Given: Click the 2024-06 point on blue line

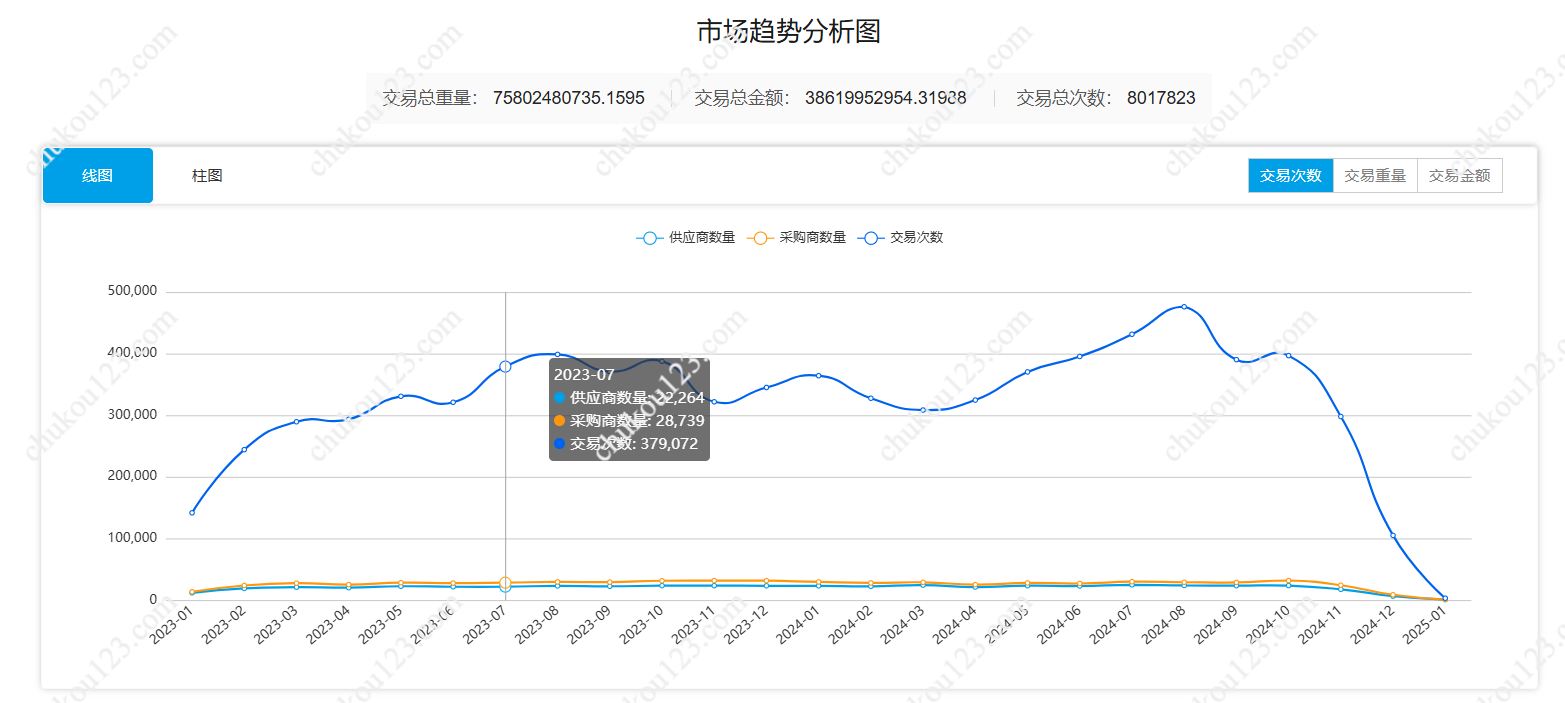Looking at the screenshot, I should (x=1079, y=356).
